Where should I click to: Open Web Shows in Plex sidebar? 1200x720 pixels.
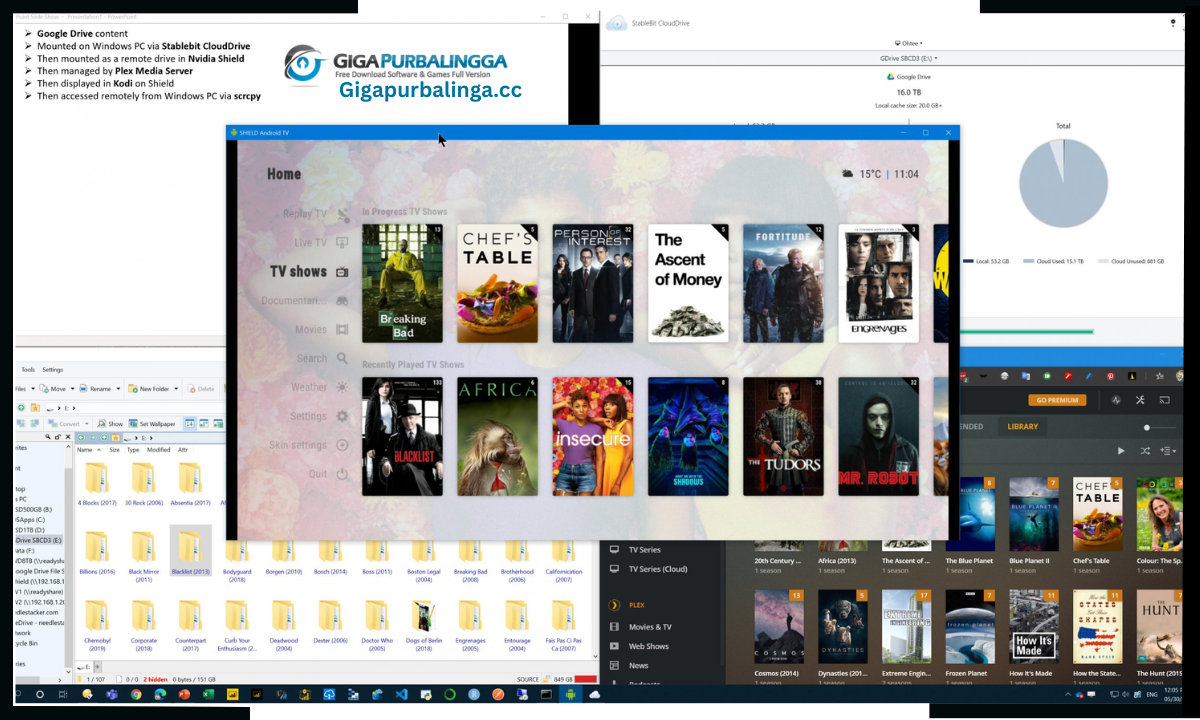click(648, 646)
